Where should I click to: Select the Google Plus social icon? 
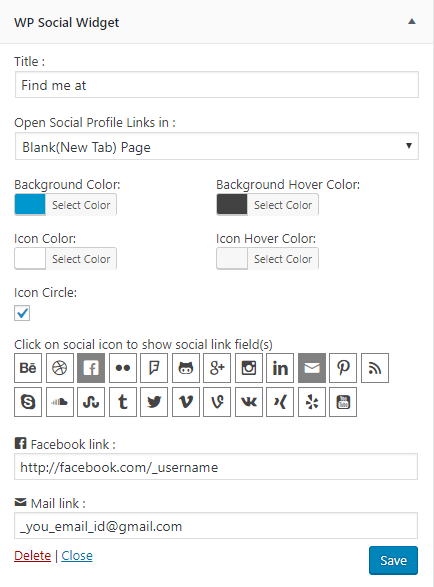tap(217, 368)
